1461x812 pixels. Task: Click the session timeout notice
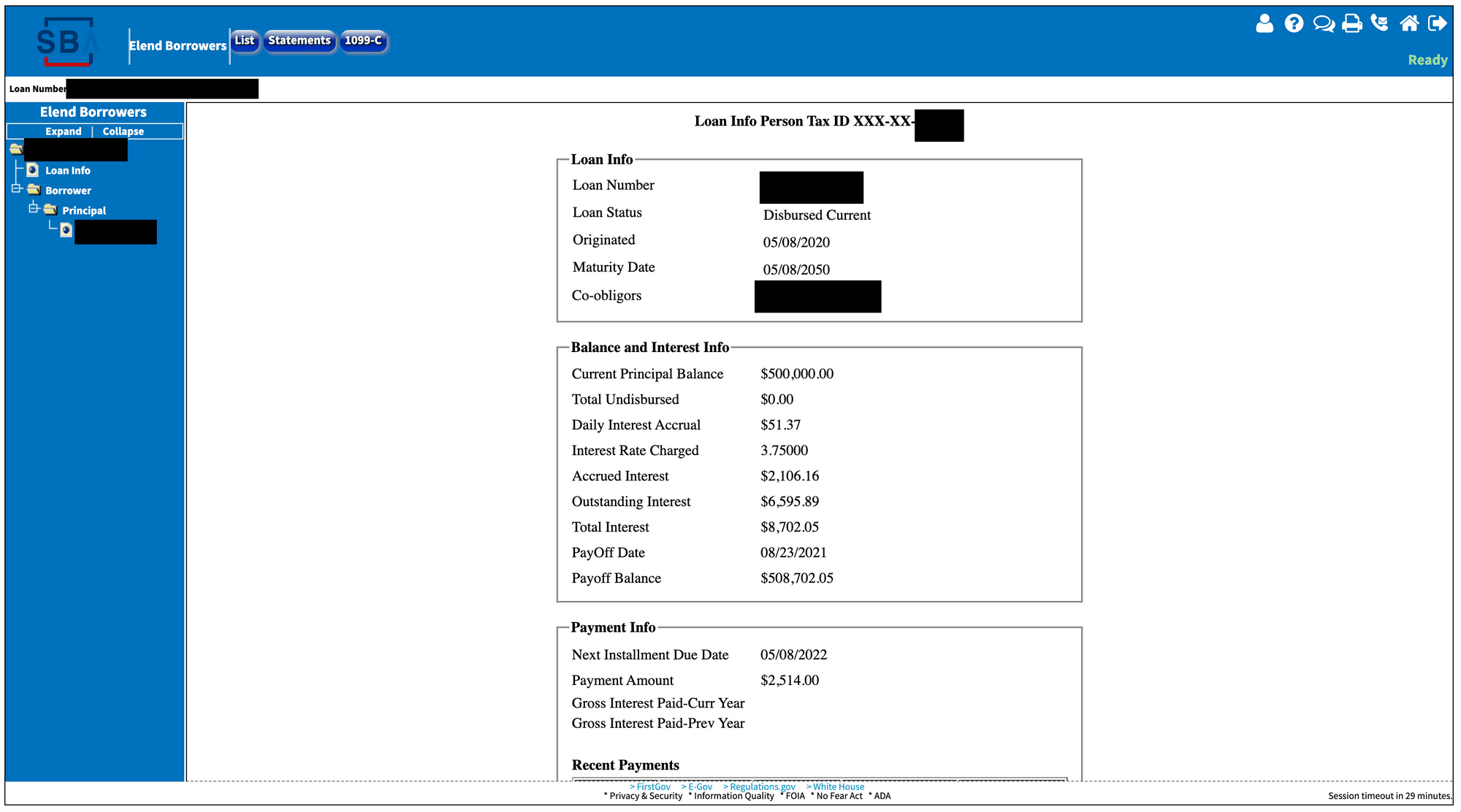1389,796
